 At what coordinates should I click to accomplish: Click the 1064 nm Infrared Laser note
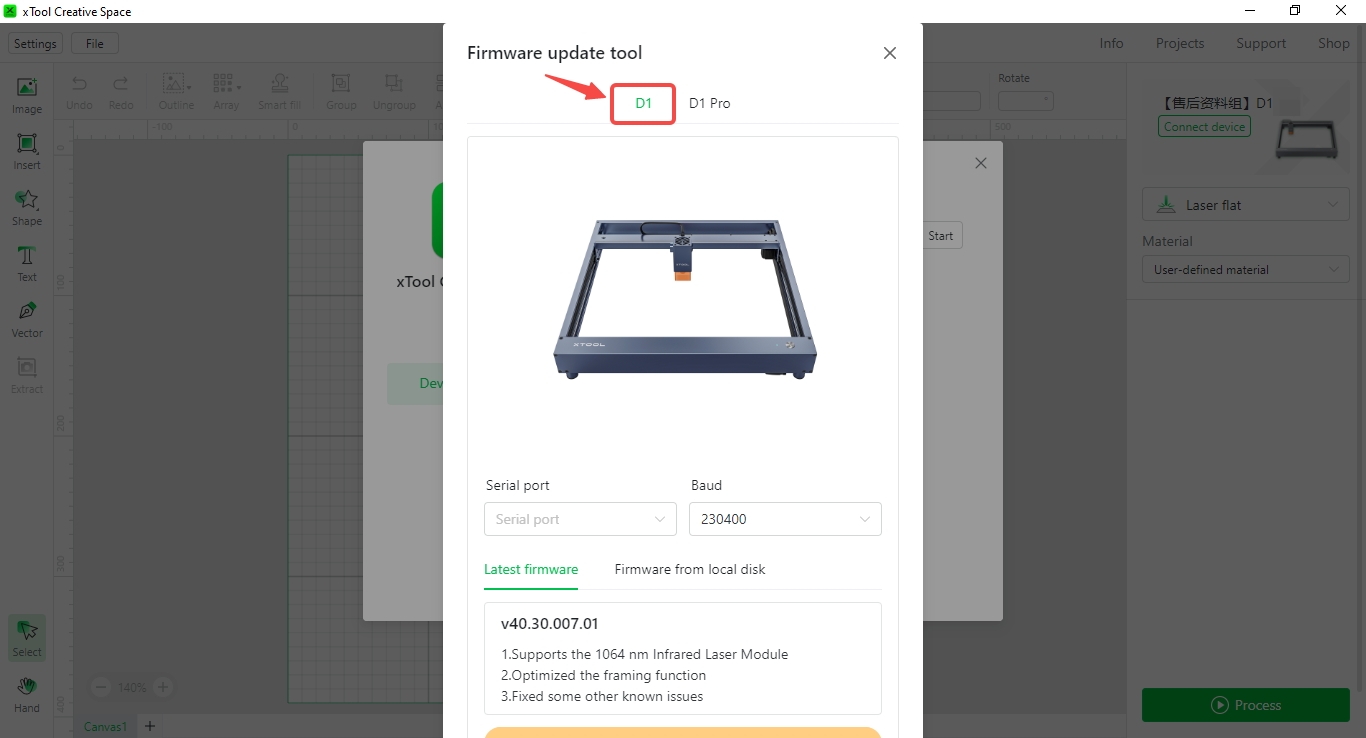tap(645, 654)
